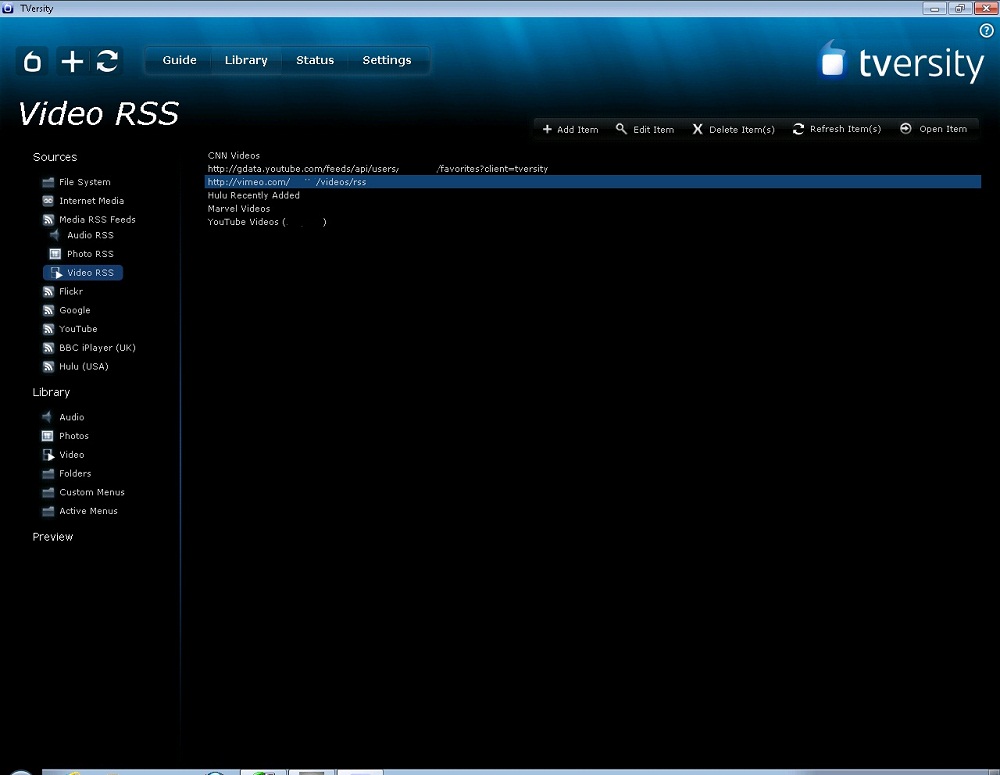Screen dimensions: 1000x775
Task: Click the refresh library arrows icon
Action: tap(107, 61)
